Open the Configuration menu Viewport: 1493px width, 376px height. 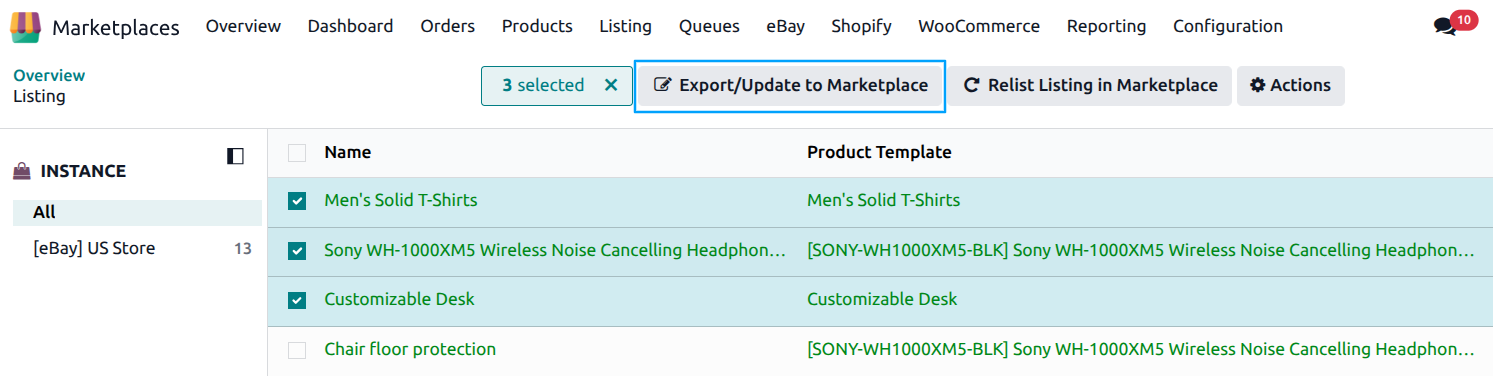(1228, 26)
